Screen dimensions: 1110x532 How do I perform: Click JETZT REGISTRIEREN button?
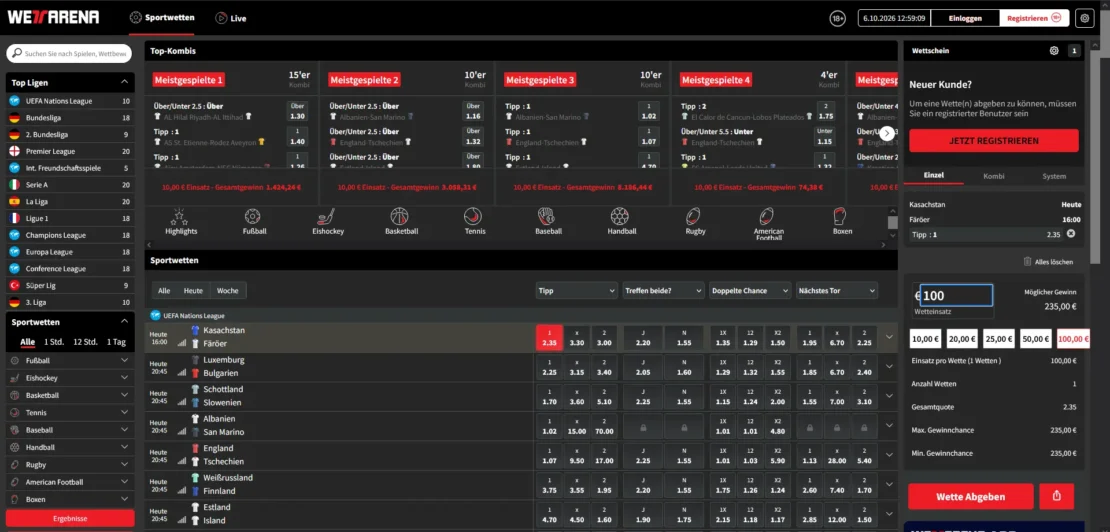[x=994, y=141]
